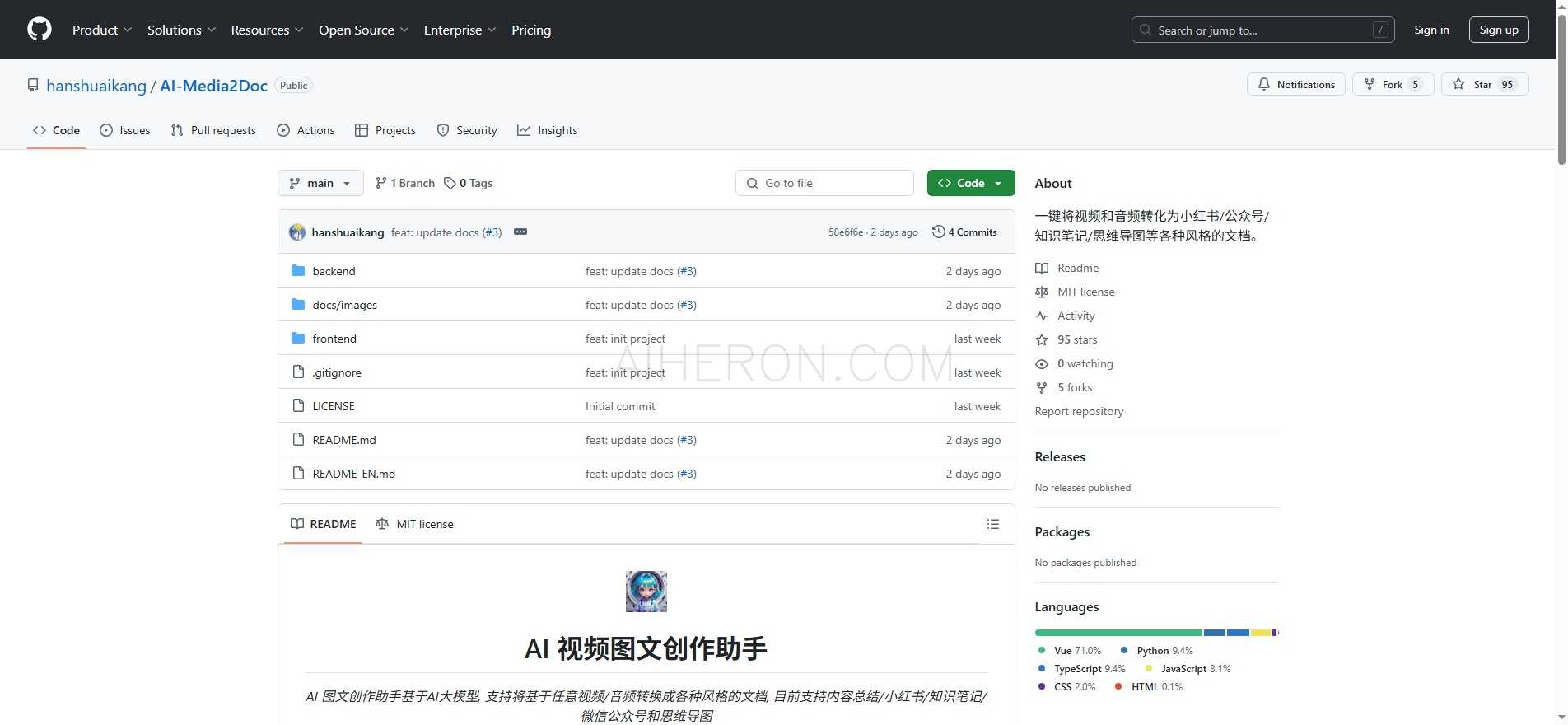
Task: Click the Search or jump to field
Action: [x=1263, y=30]
